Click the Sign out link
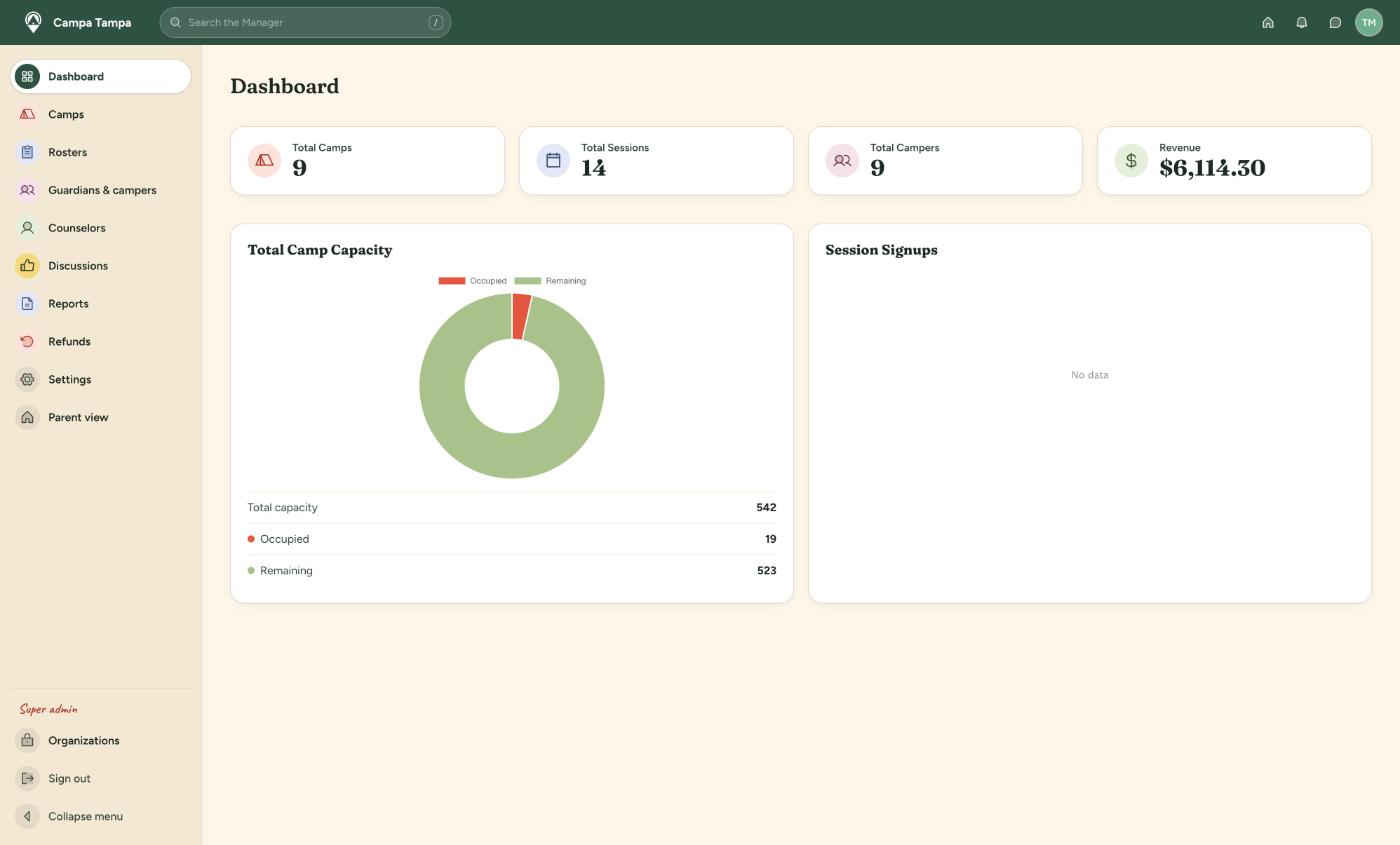 pos(101,779)
